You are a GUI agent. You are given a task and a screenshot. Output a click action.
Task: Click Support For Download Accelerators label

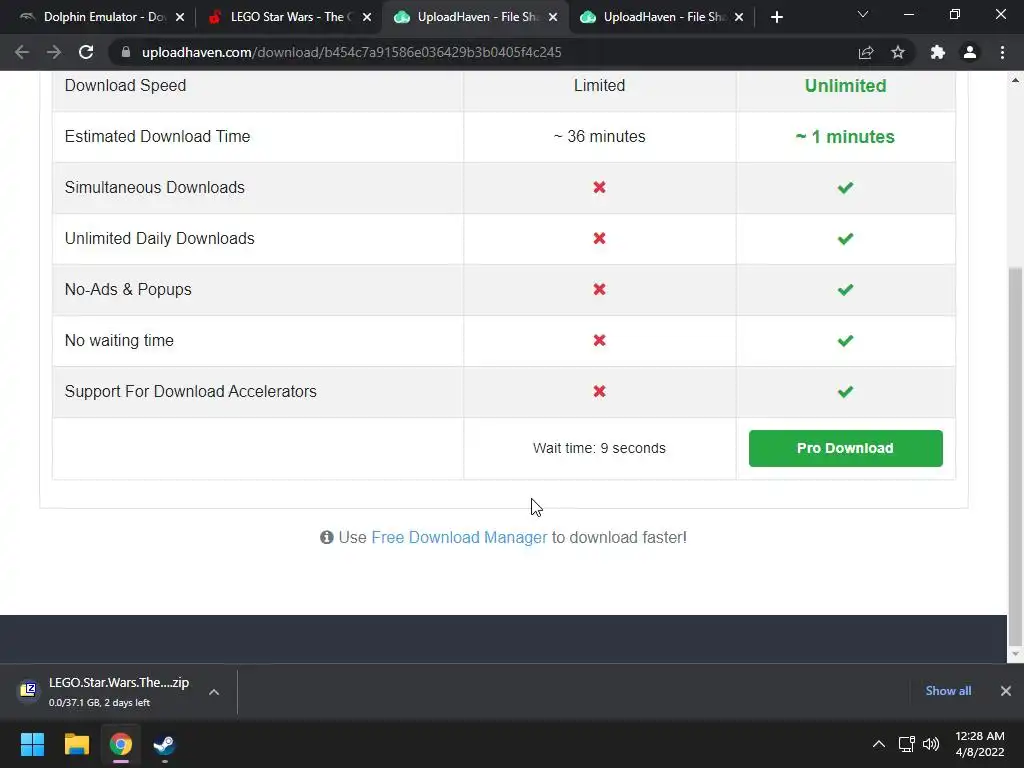(191, 391)
